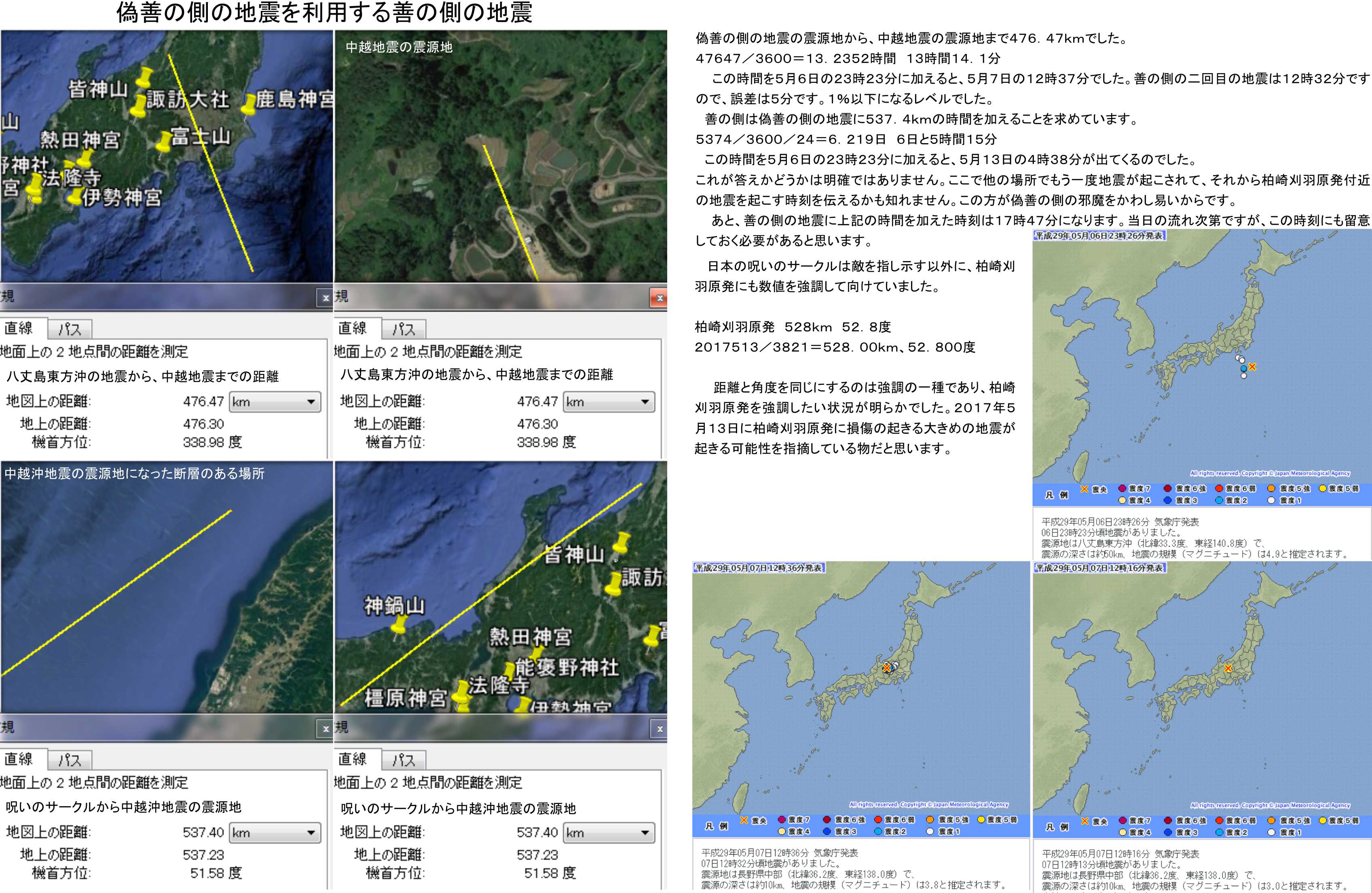Screen dimensions: 1372x893
Task: Click the 鹿島神宮 yellow pushpin
Action: tap(249, 106)
